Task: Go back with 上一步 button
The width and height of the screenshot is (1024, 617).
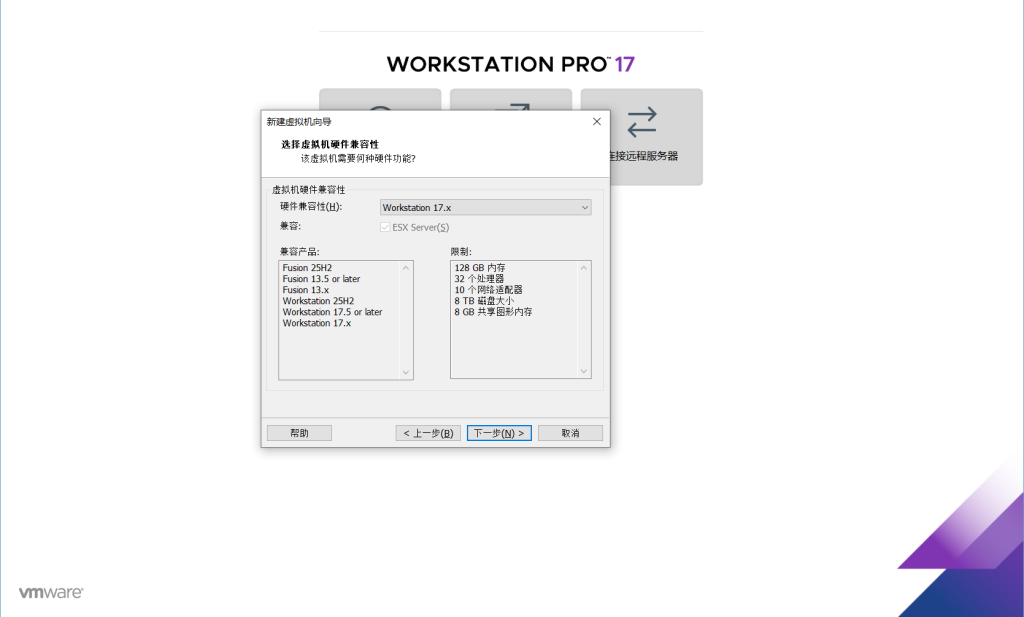Action: click(x=428, y=433)
